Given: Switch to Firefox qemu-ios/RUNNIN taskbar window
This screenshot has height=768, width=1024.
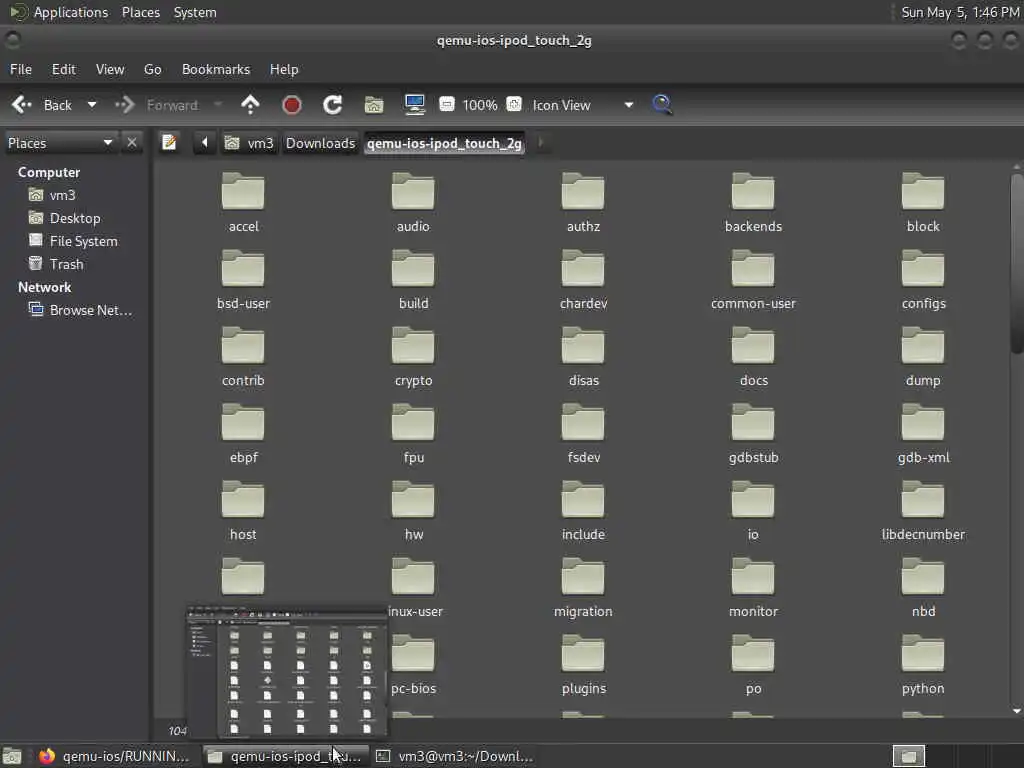Looking at the screenshot, I should click(x=114, y=756).
